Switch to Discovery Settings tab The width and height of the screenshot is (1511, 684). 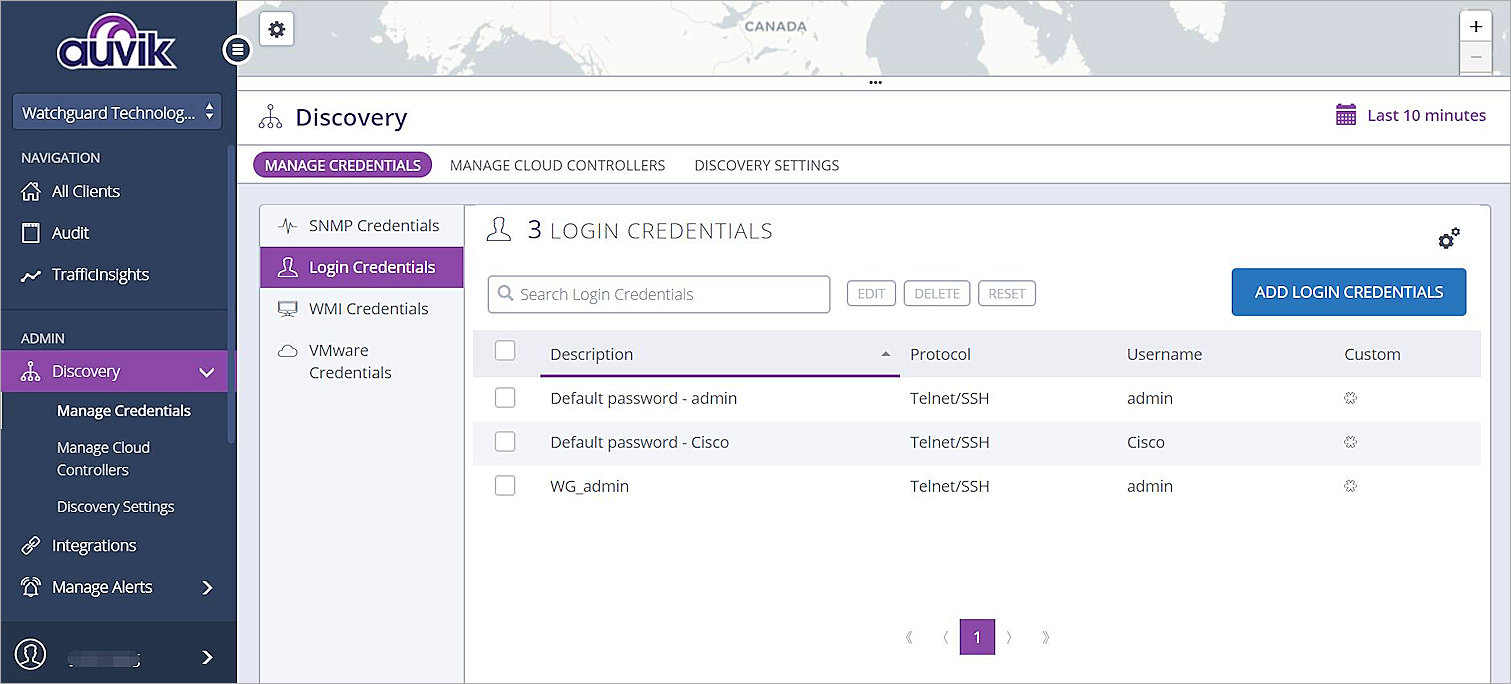[x=766, y=165]
